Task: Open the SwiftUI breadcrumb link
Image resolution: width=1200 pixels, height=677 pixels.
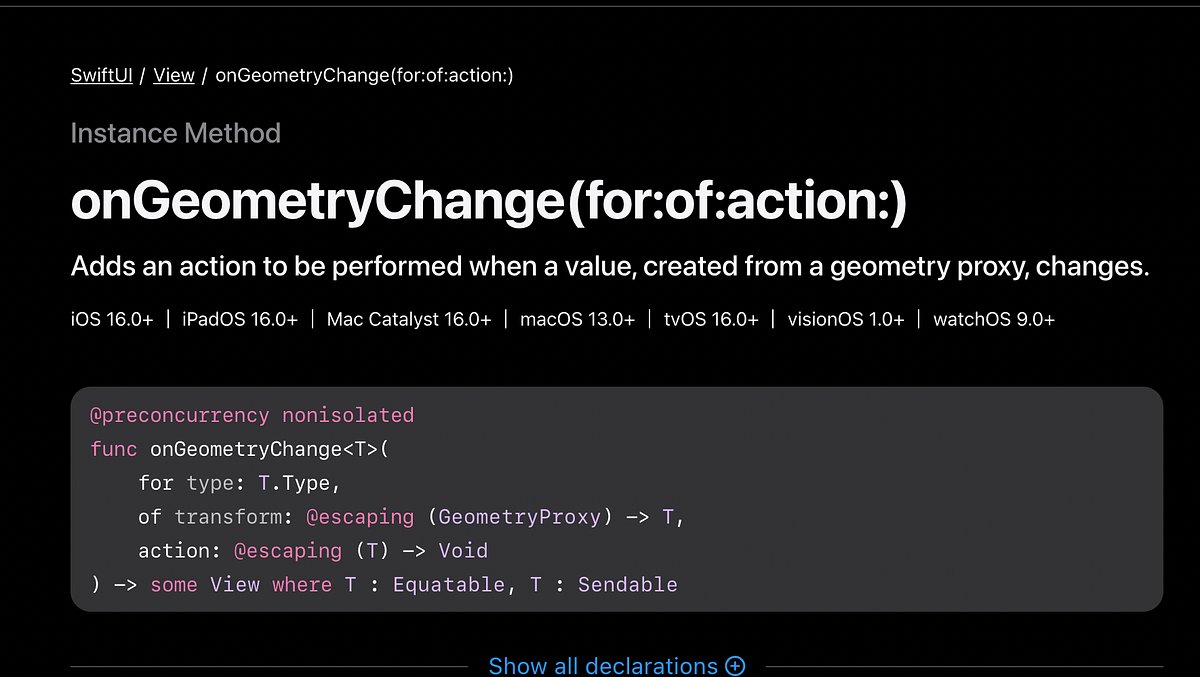Action: pos(100,75)
